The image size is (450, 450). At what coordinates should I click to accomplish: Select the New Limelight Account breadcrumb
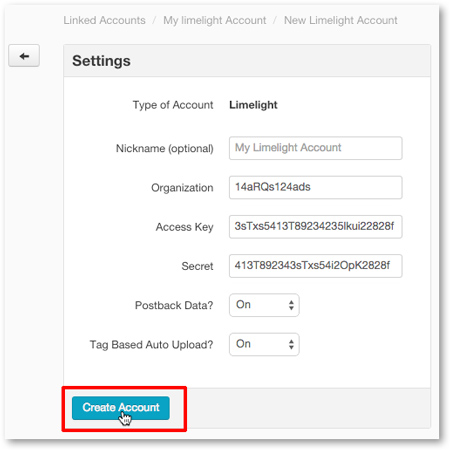341,20
